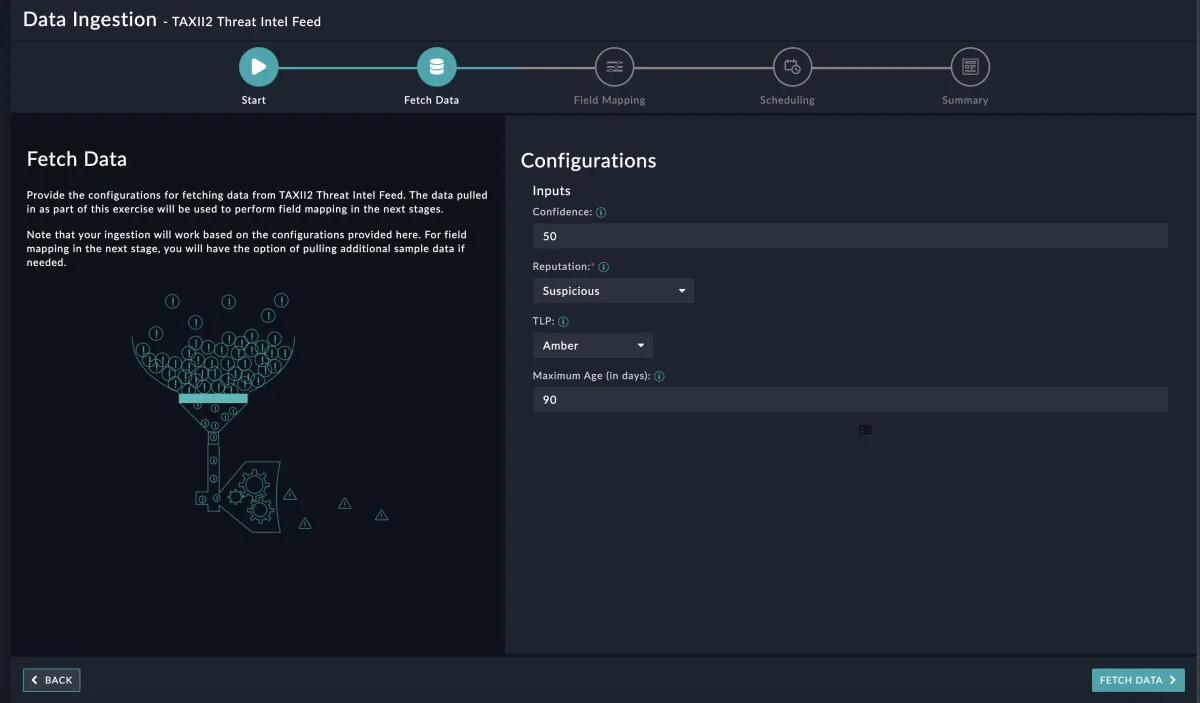Click the Fetch Data step label
1200x703 pixels.
pos(432,100)
